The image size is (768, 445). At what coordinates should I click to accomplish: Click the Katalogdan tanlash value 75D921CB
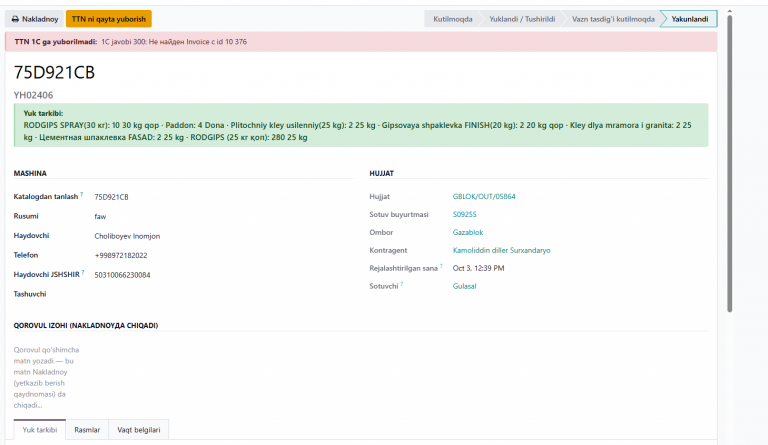pyautogui.click(x=111, y=197)
